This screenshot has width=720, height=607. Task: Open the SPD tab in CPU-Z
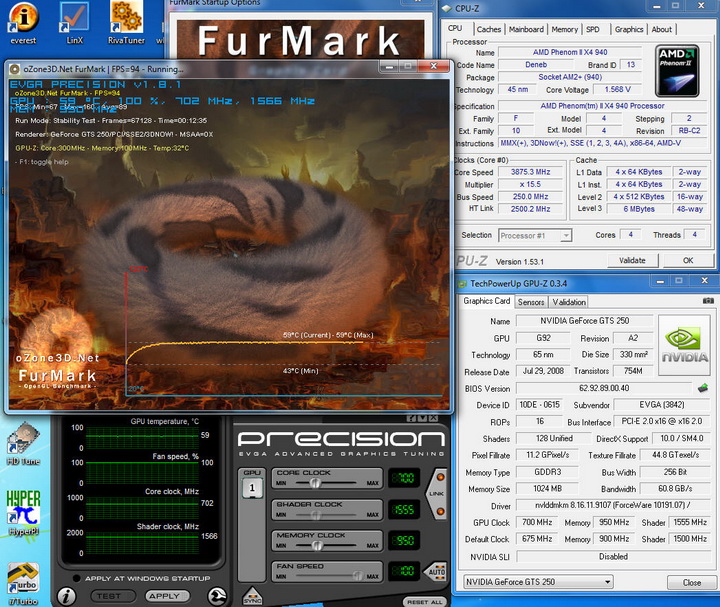(x=593, y=29)
